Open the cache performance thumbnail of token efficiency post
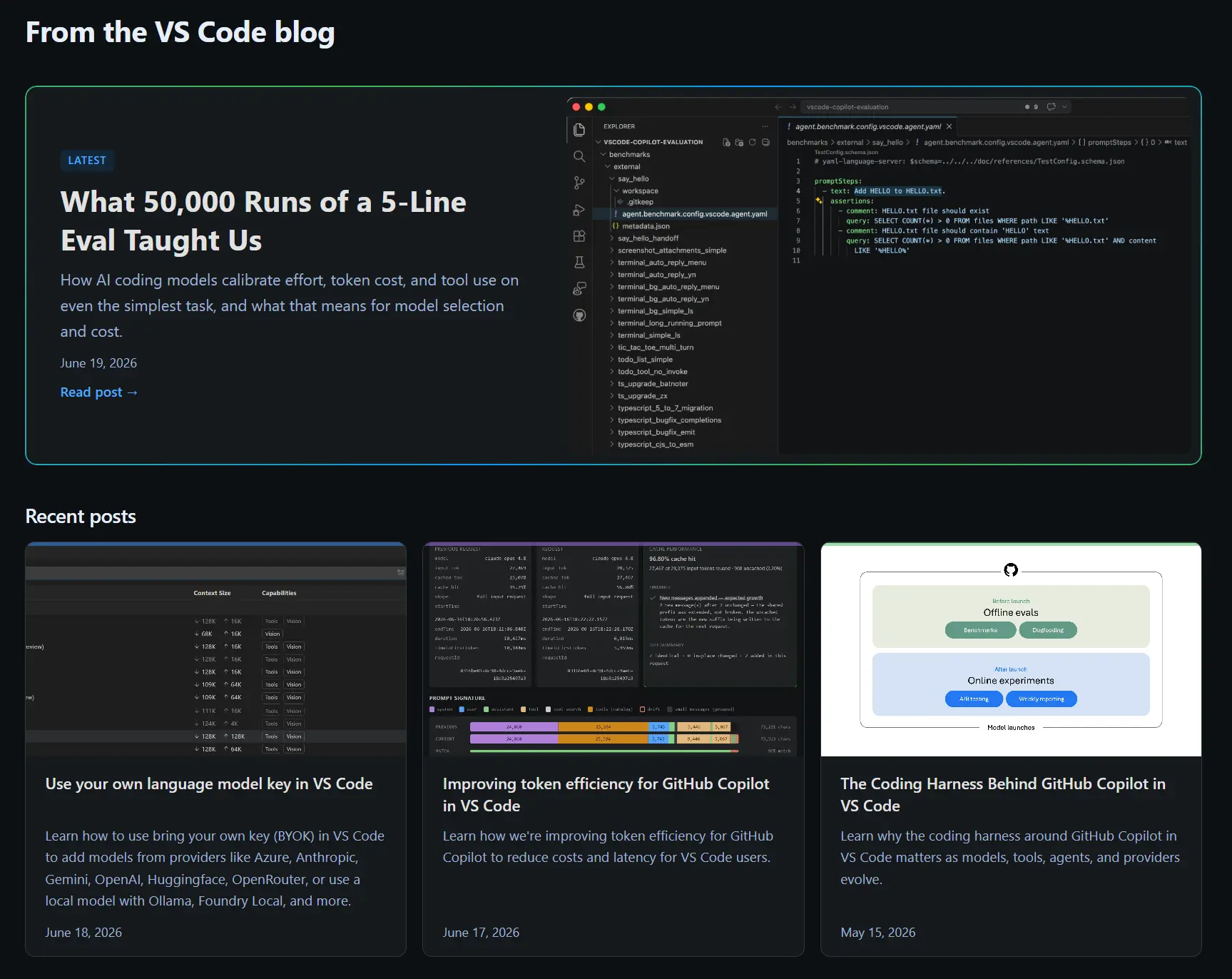 click(x=614, y=649)
